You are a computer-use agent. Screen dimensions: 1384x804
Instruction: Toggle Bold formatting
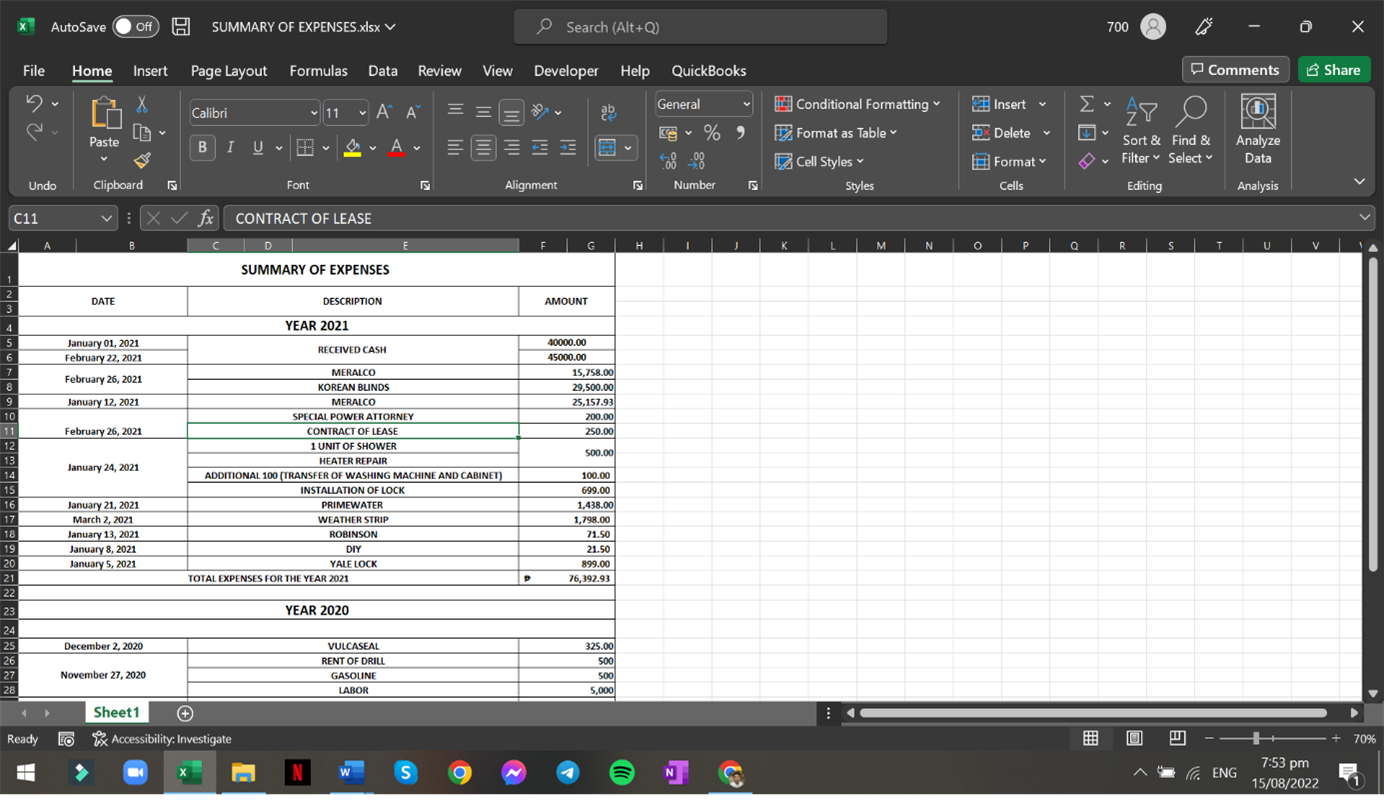tap(203, 148)
